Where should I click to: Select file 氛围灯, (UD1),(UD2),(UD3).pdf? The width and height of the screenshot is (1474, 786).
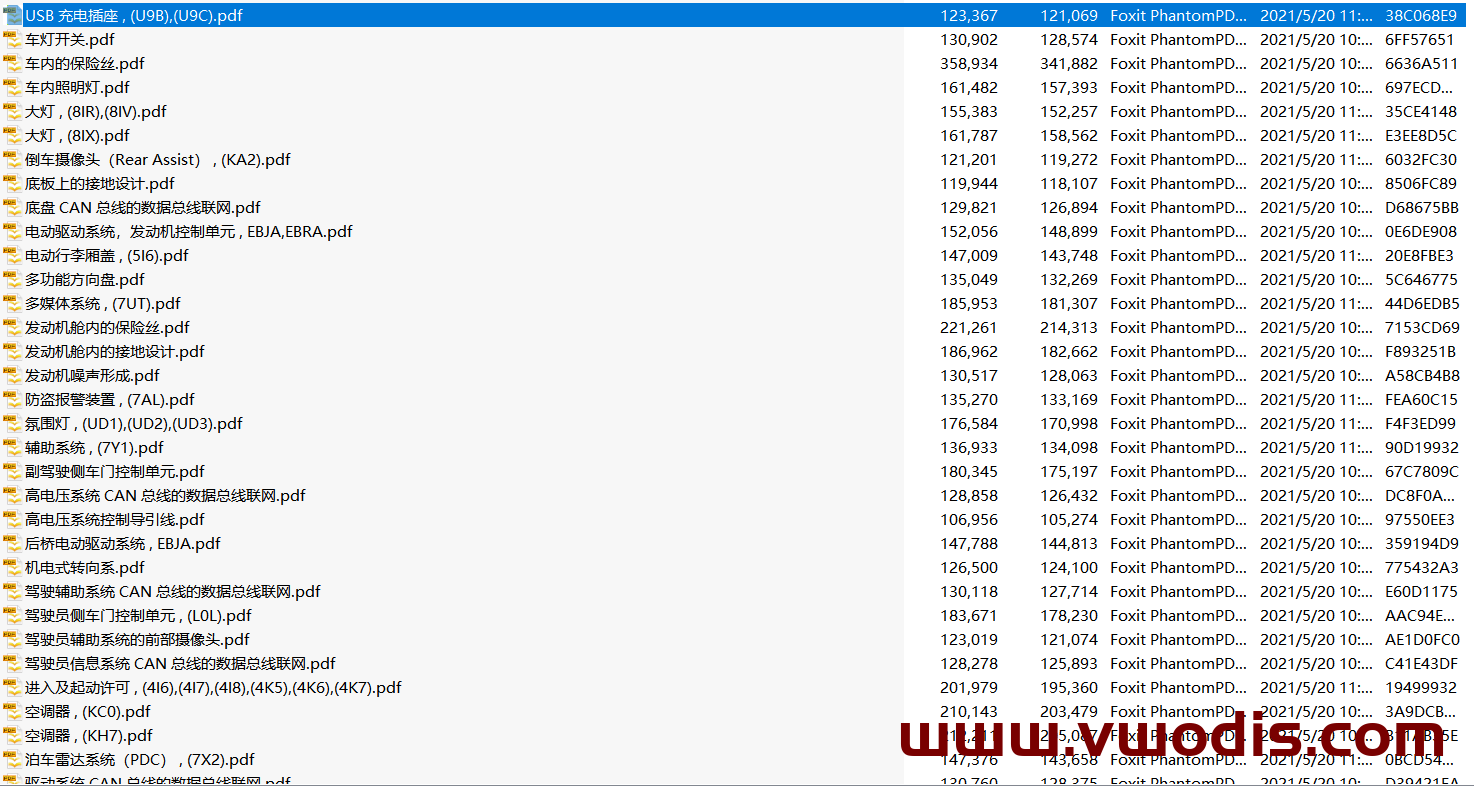tap(133, 424)
